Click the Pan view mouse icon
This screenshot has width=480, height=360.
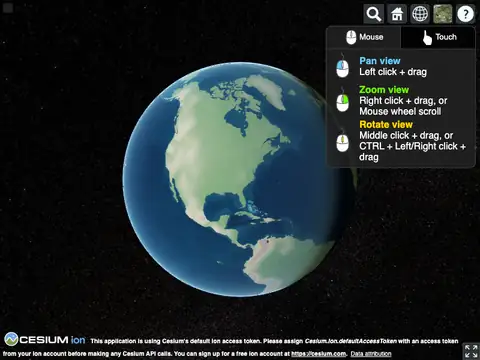(342, 66)
